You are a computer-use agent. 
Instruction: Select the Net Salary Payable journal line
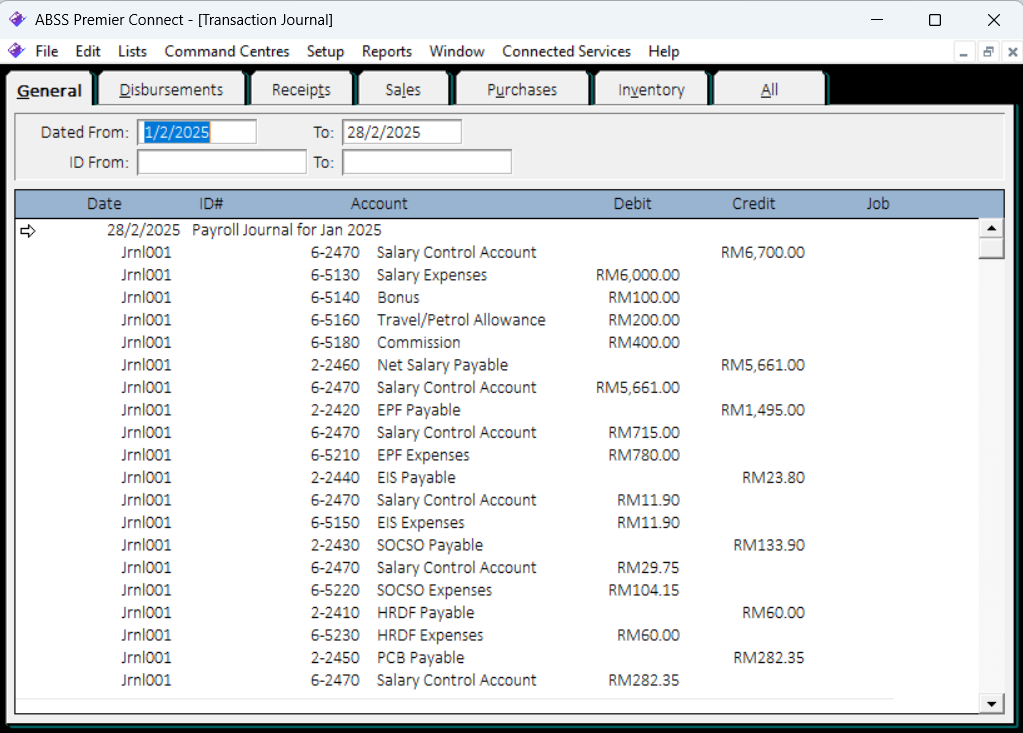click(442, 365)
